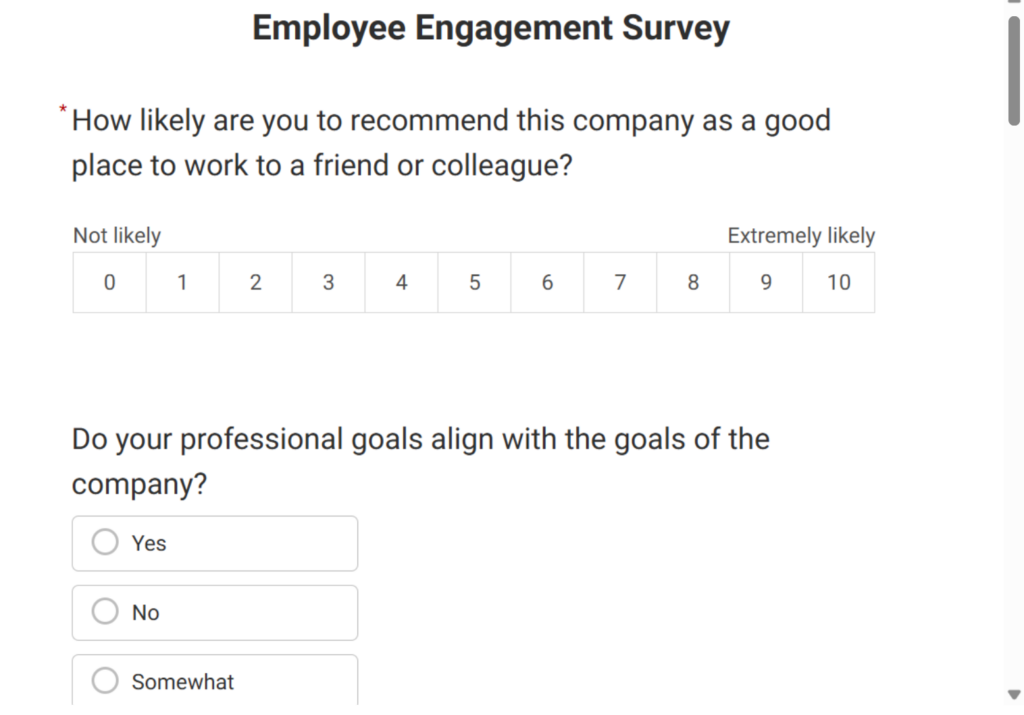Select rating 1 on the recommendation scale
1024x715 pixels.
pyautogui.click(x=182, y=282)
